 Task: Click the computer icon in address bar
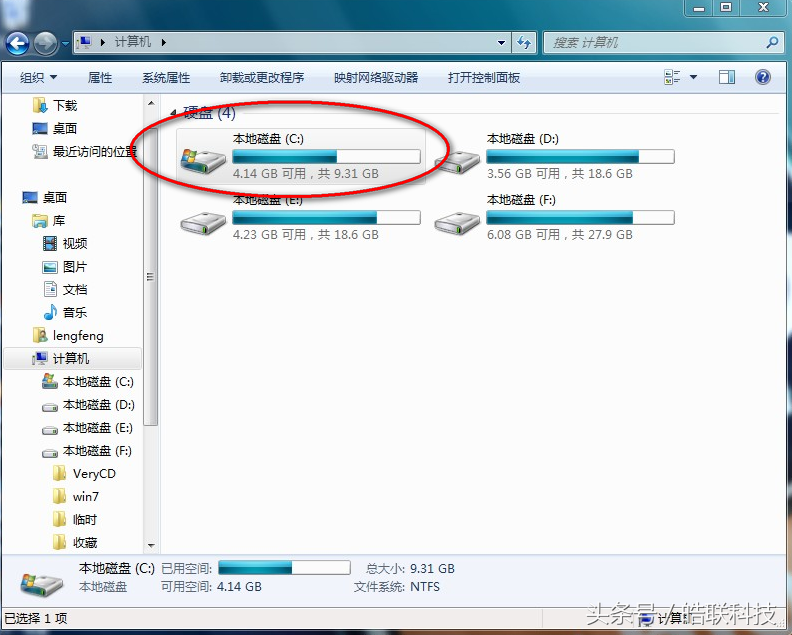tap(85, 42)
